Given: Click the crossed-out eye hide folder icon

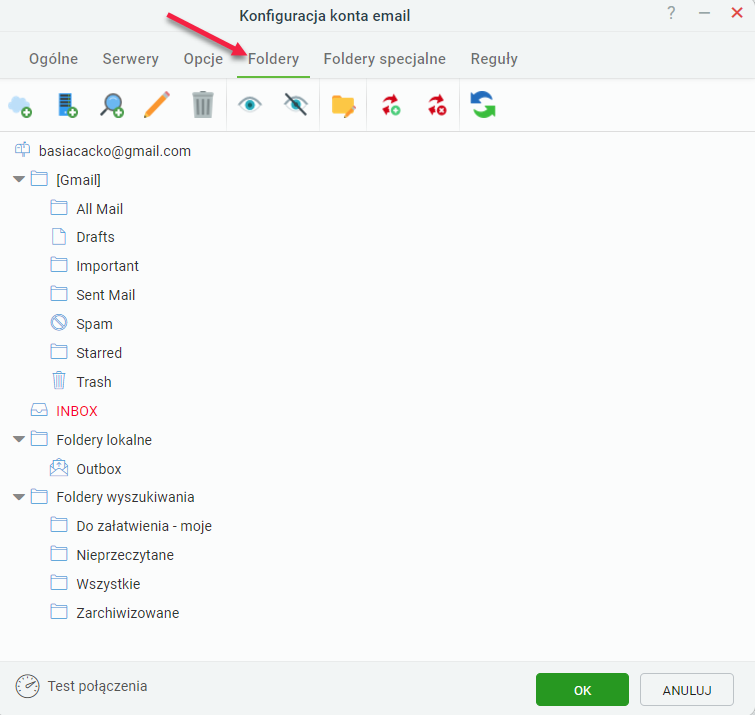Looking at the screenshot, I should (296, 104).
